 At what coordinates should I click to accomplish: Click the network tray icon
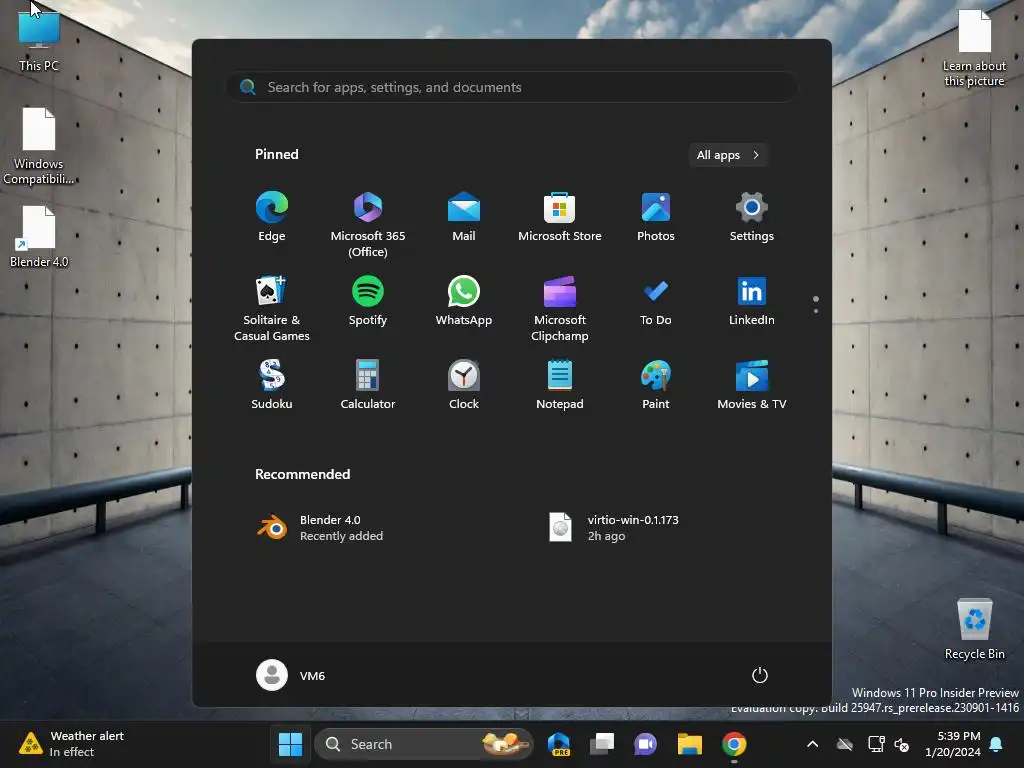pos(876,744)
